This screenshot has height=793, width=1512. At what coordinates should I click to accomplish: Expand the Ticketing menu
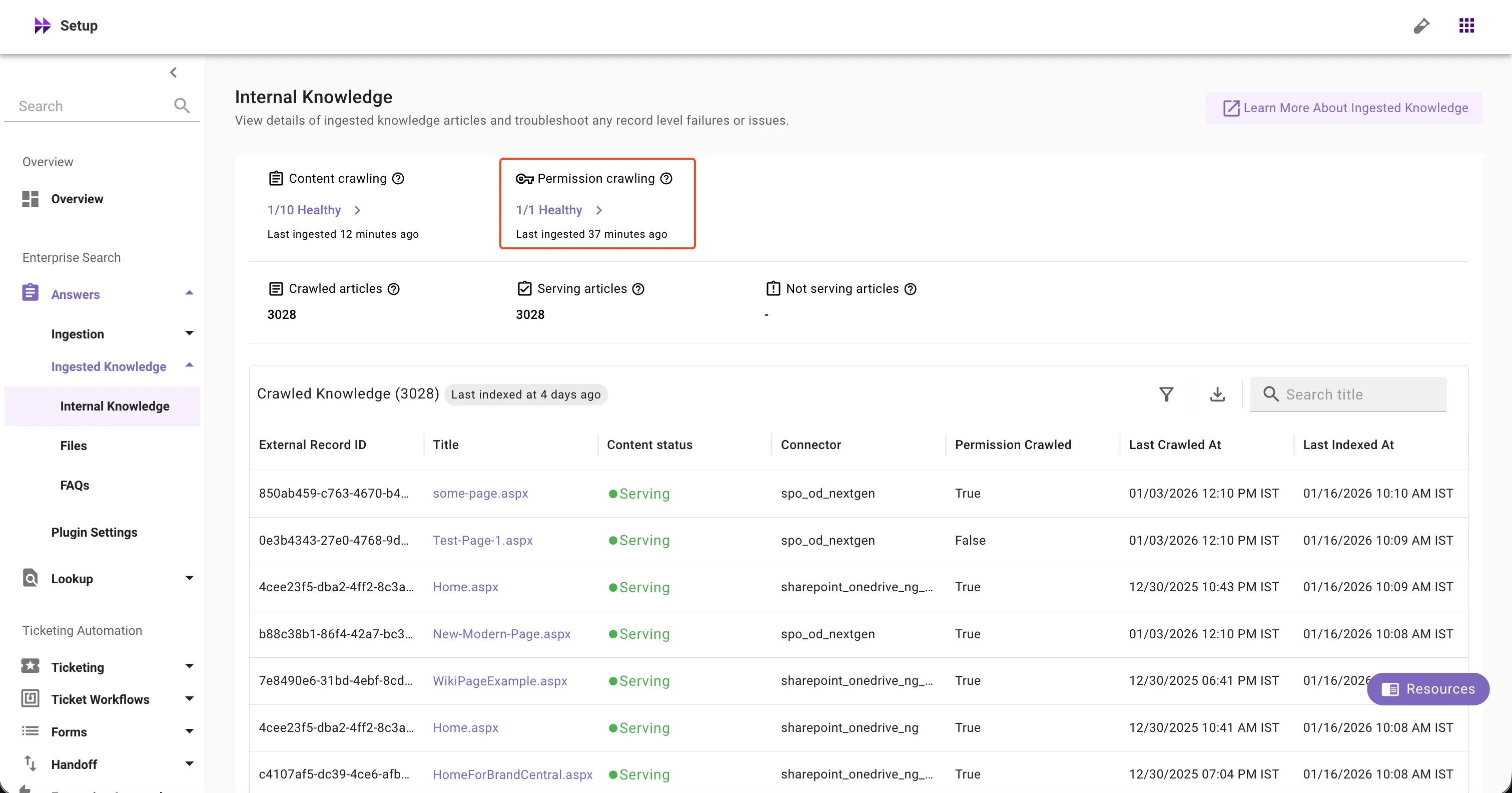click(x=189, y=667)
